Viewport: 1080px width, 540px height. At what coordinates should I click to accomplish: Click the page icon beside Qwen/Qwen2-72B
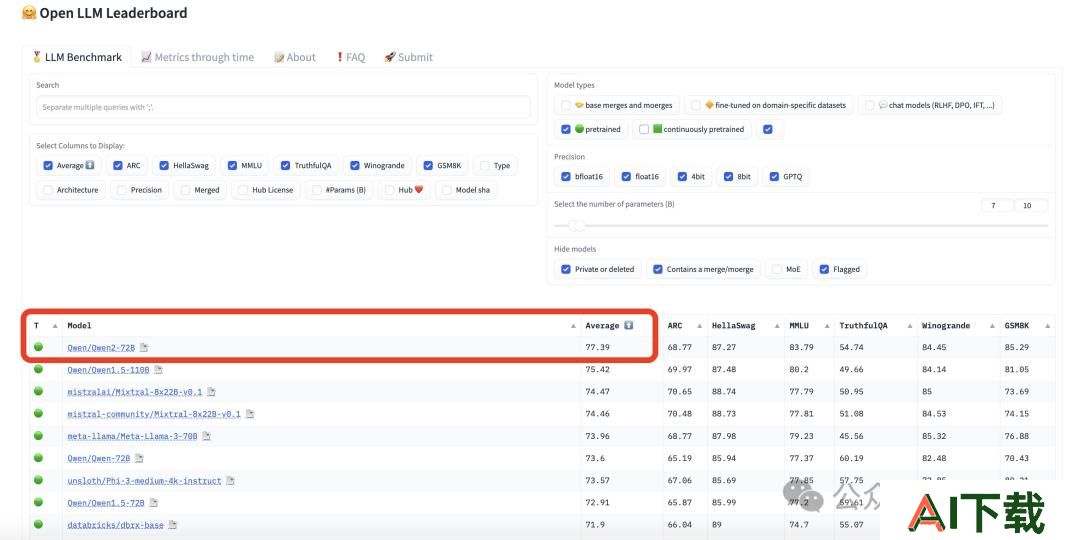click(144, 348)
